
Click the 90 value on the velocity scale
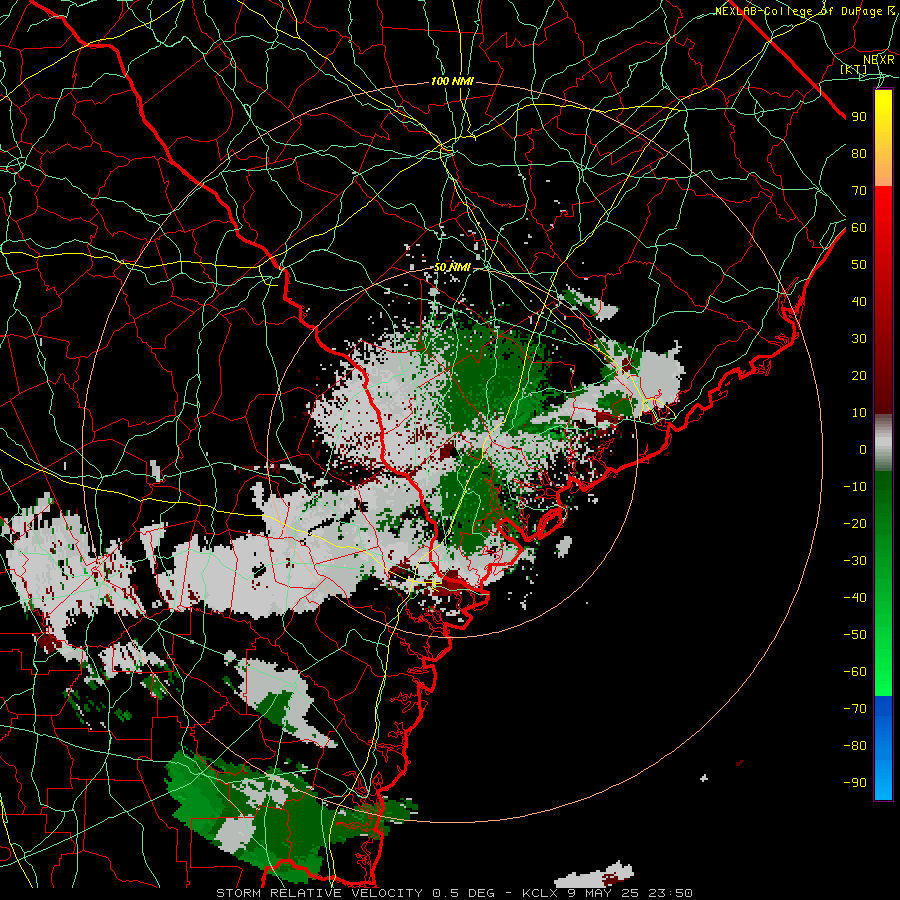[x=859, y=117]
